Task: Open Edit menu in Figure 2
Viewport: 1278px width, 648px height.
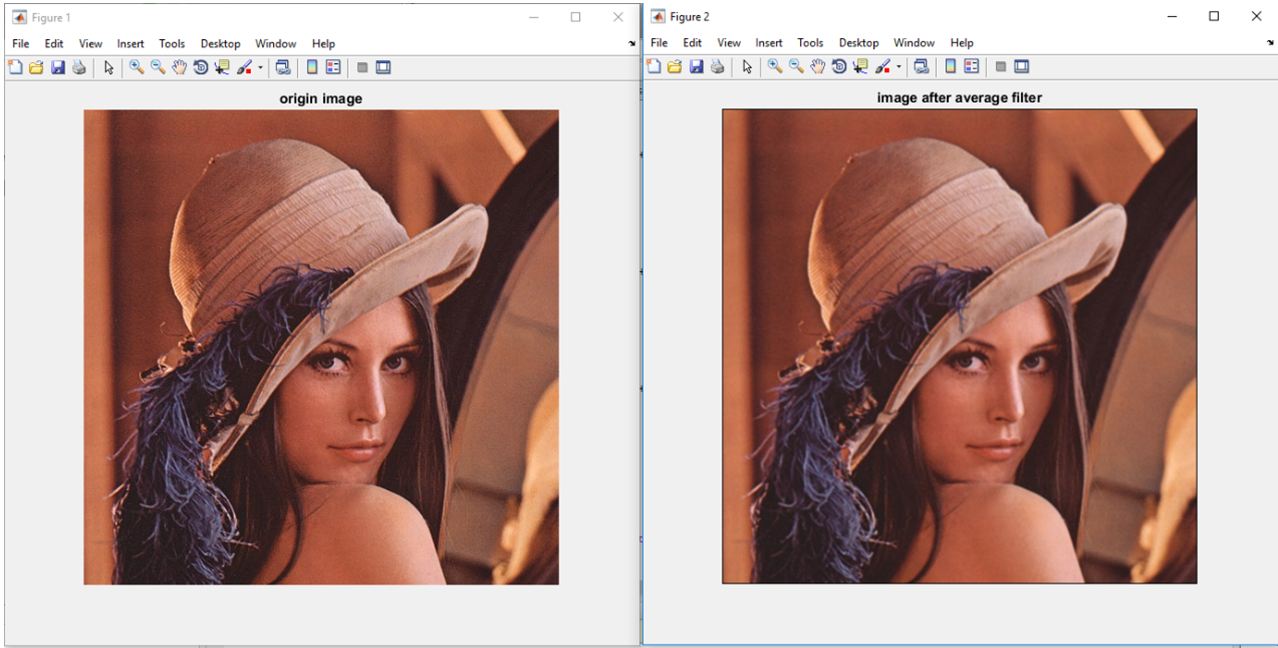Action: (692, 43)
